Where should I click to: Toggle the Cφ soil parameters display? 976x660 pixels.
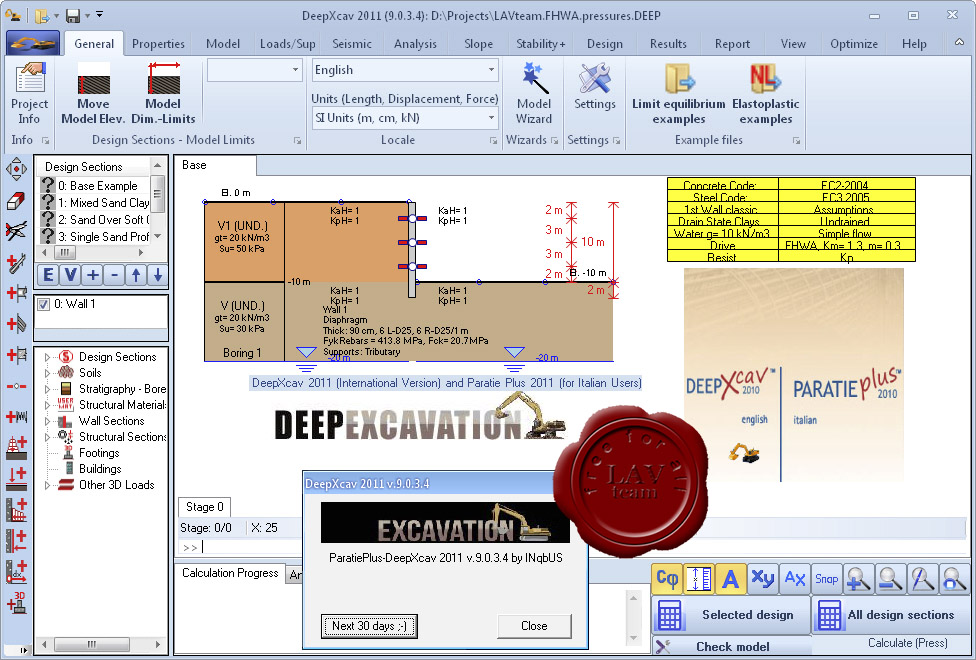click(667, 579)
